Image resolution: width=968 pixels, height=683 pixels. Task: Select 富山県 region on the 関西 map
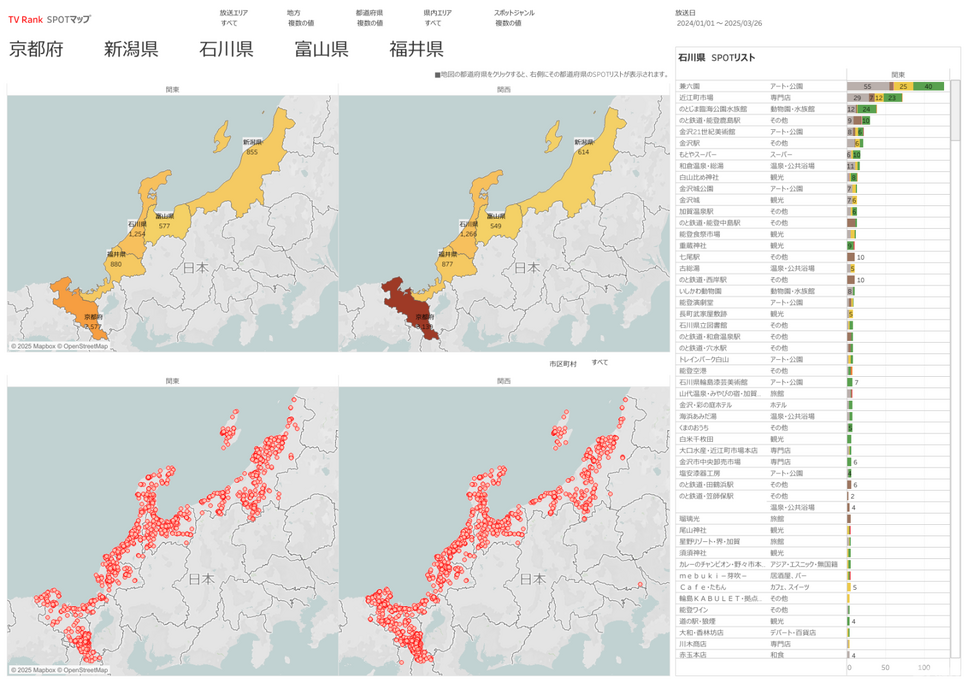497,225
